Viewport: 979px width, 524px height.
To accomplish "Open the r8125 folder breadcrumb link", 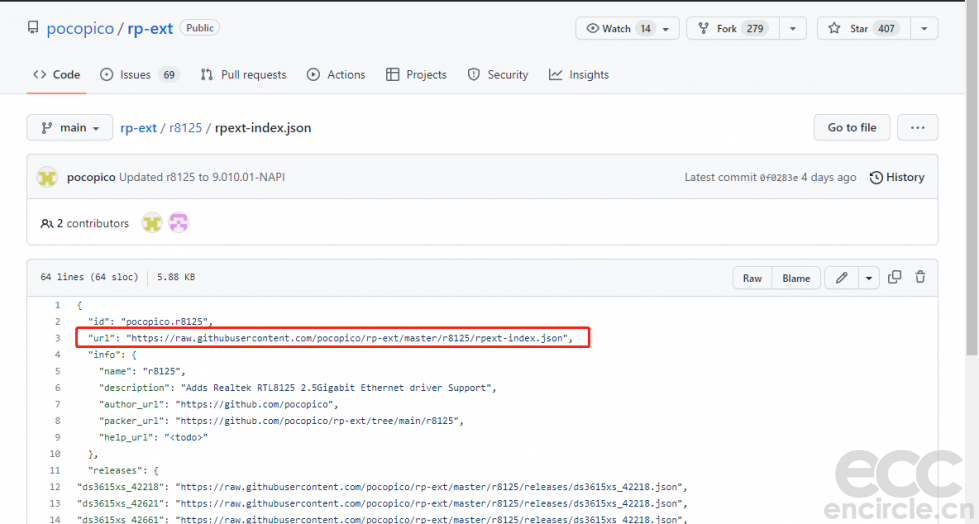I will point(185,128).
